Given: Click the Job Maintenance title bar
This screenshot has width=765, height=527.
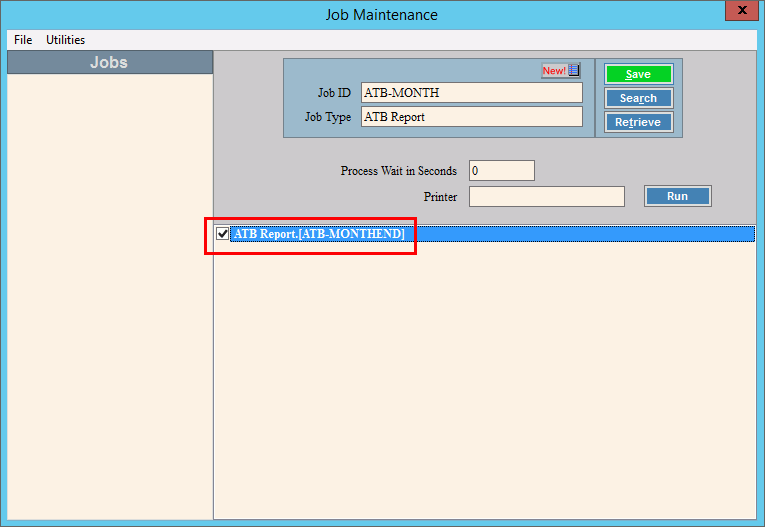Looking at the screenshot, I should (x=381, y=14).
